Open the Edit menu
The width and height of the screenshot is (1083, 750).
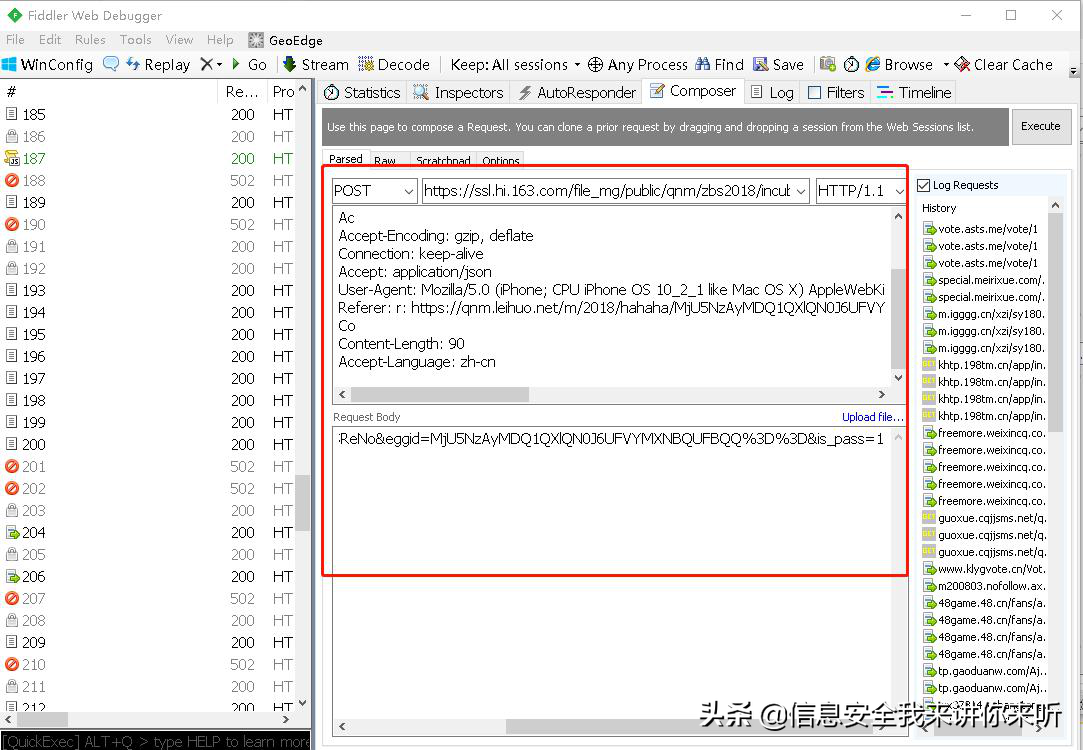point(50,39)
